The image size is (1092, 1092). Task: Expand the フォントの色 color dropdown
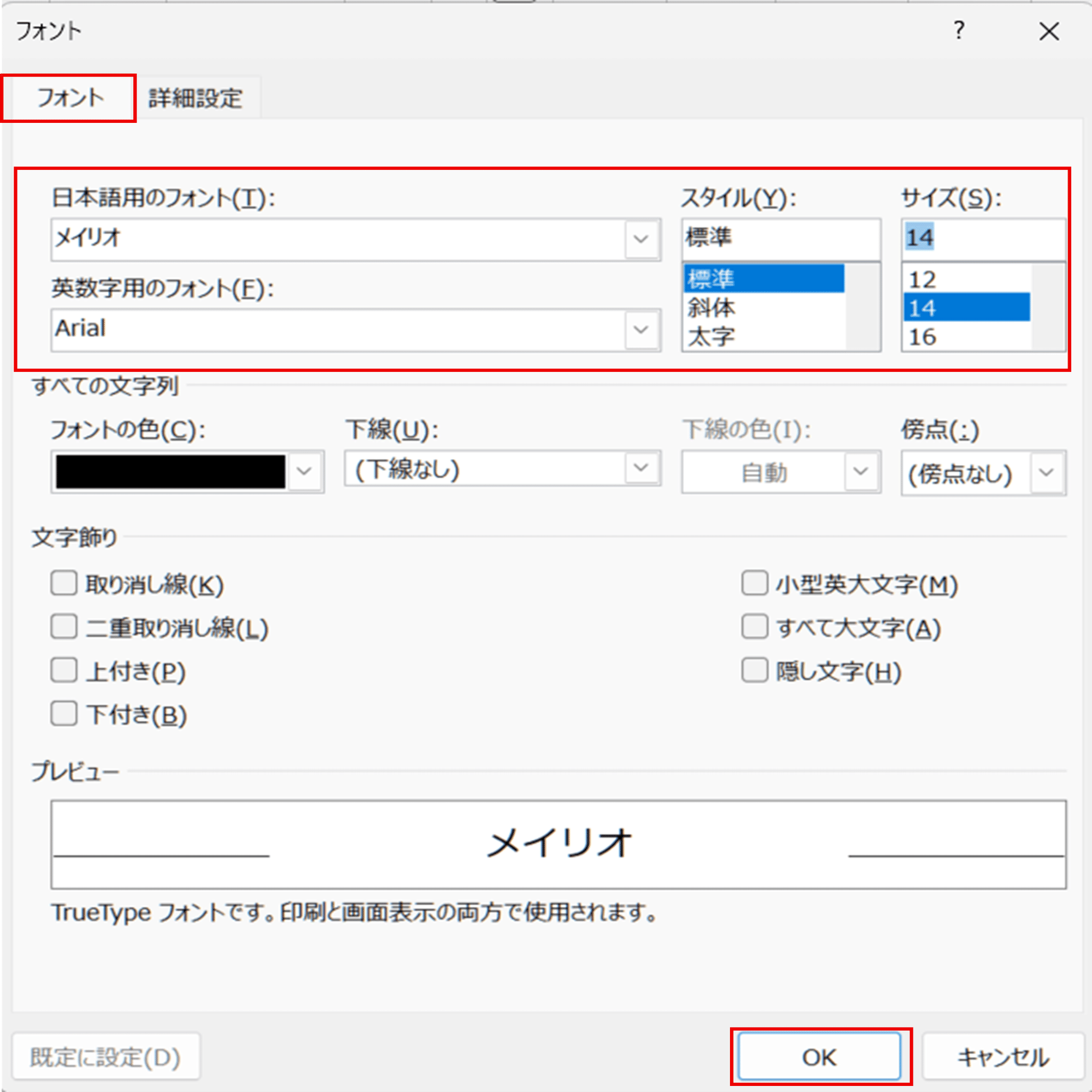[x=305, y=471]
